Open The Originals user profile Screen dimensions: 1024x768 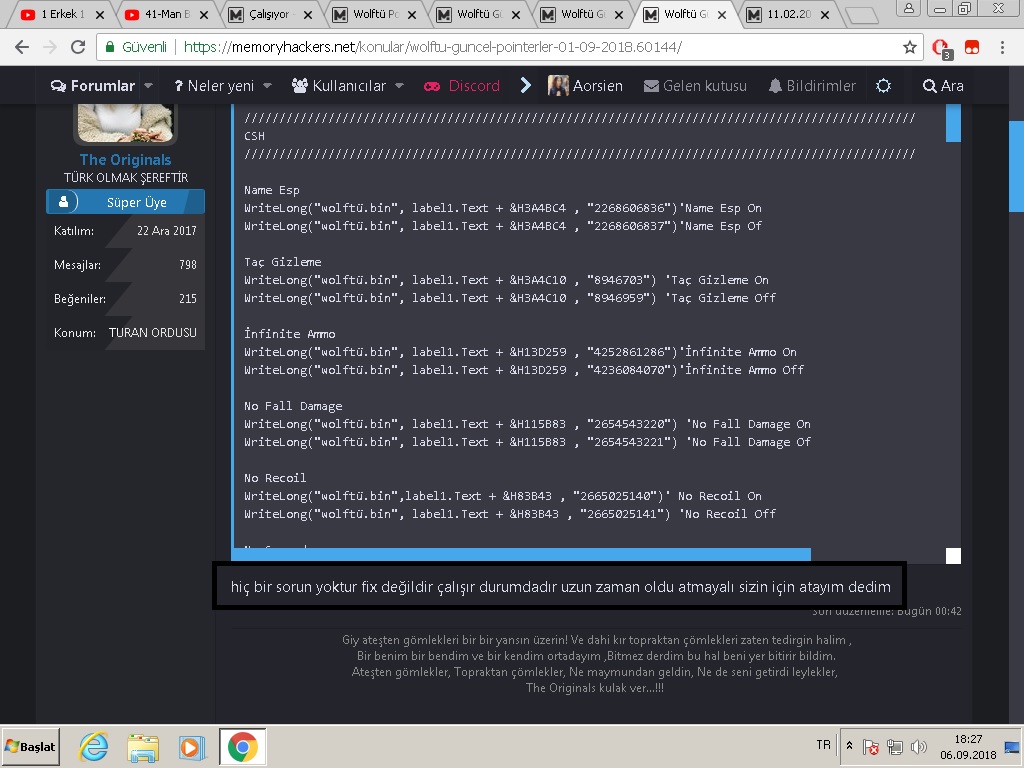point(125,159)
